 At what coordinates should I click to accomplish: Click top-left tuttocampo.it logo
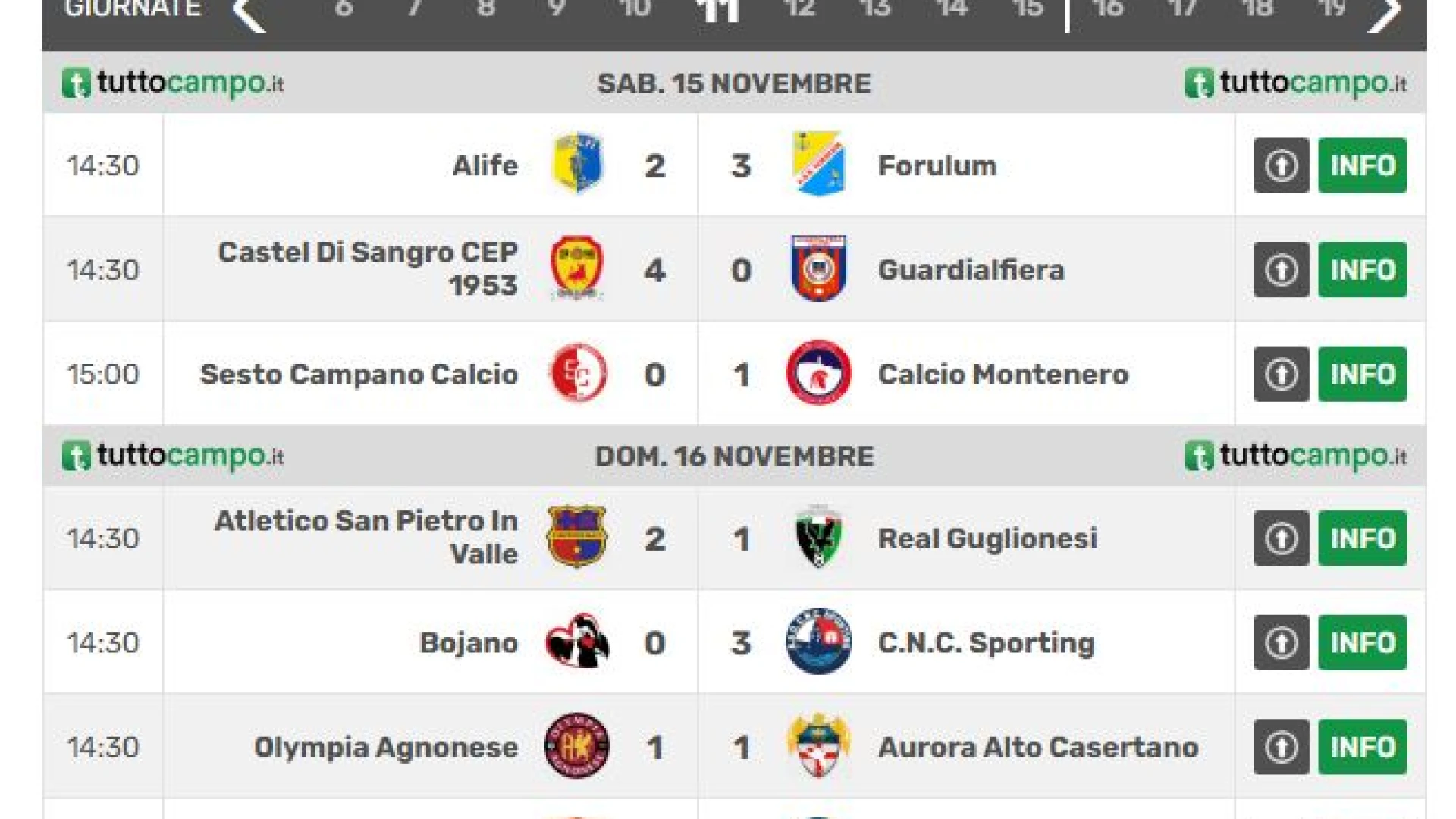point(173,83)
